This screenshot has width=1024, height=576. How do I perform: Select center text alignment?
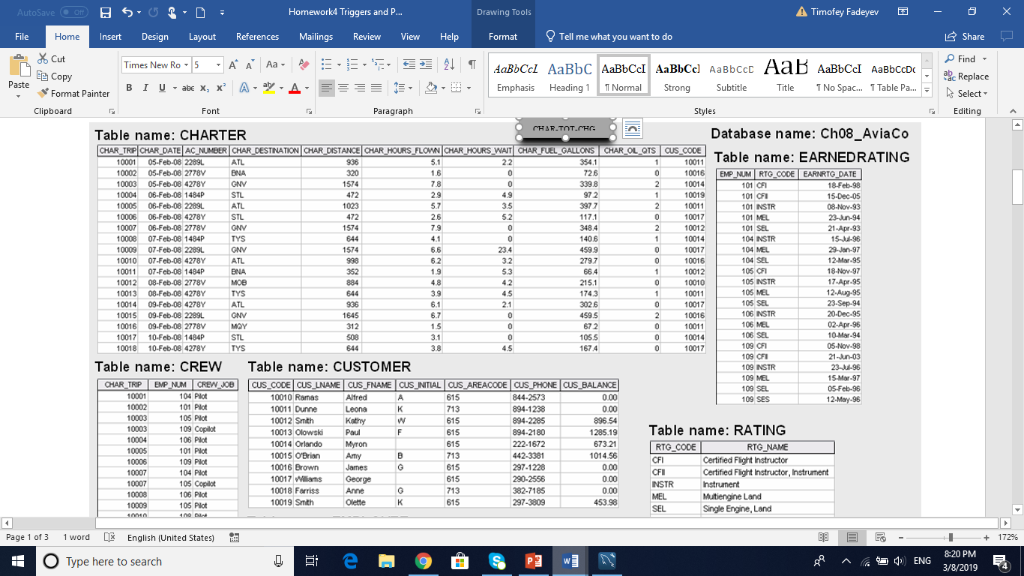pyautogui.click(x=343, y=88)
